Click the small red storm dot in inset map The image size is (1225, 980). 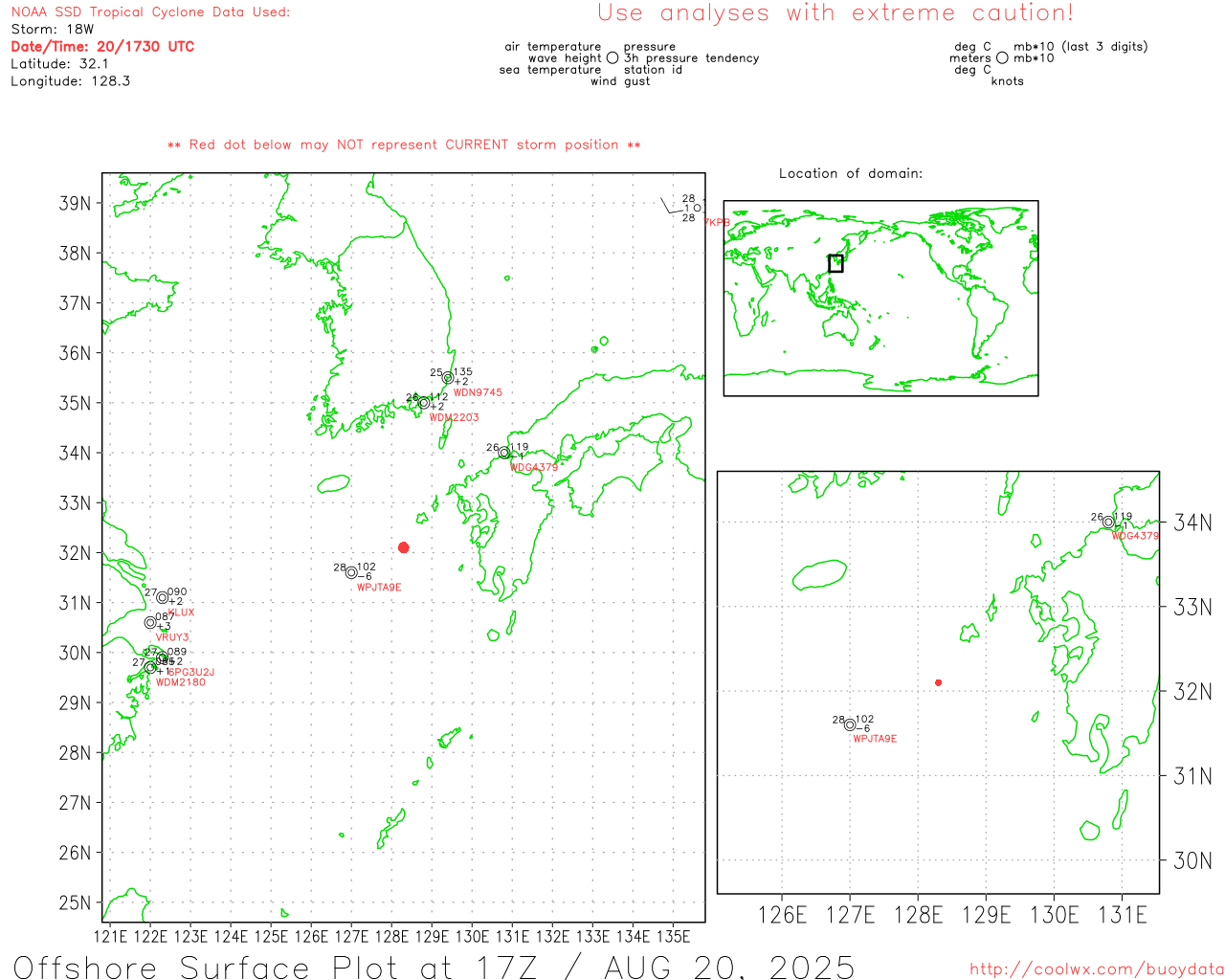coord(938,682)
